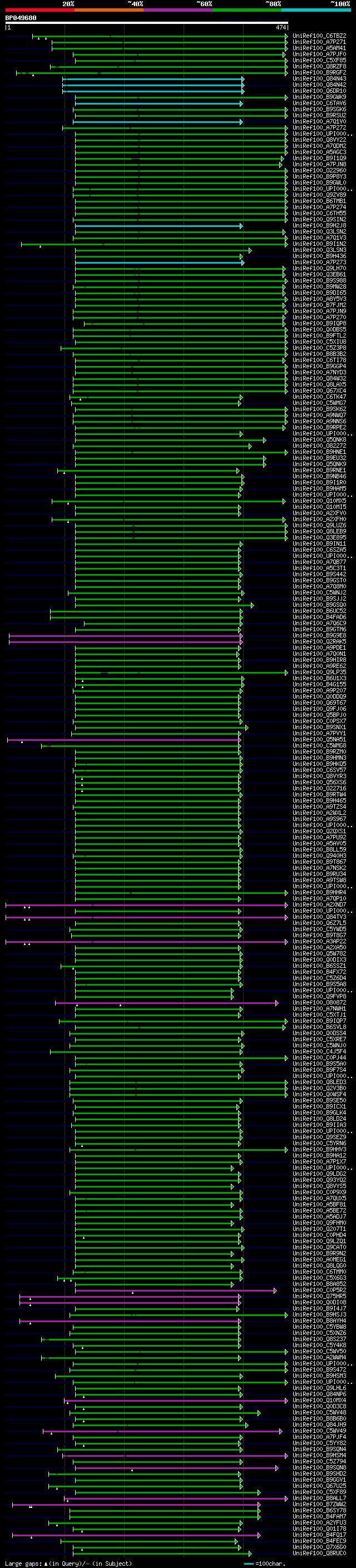Image resolution: width=356 pixels, height=1568 pixels.
Task: Select the UniRef100_B9GWK9 label
Action: pos(319,97)
